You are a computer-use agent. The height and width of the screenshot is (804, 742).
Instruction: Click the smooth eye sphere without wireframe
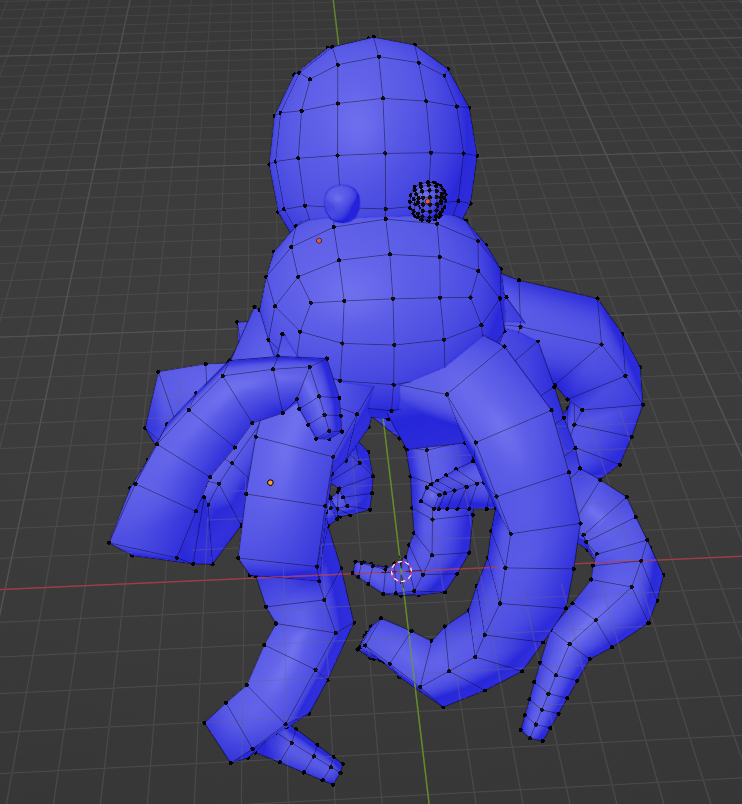pos(342,202)
